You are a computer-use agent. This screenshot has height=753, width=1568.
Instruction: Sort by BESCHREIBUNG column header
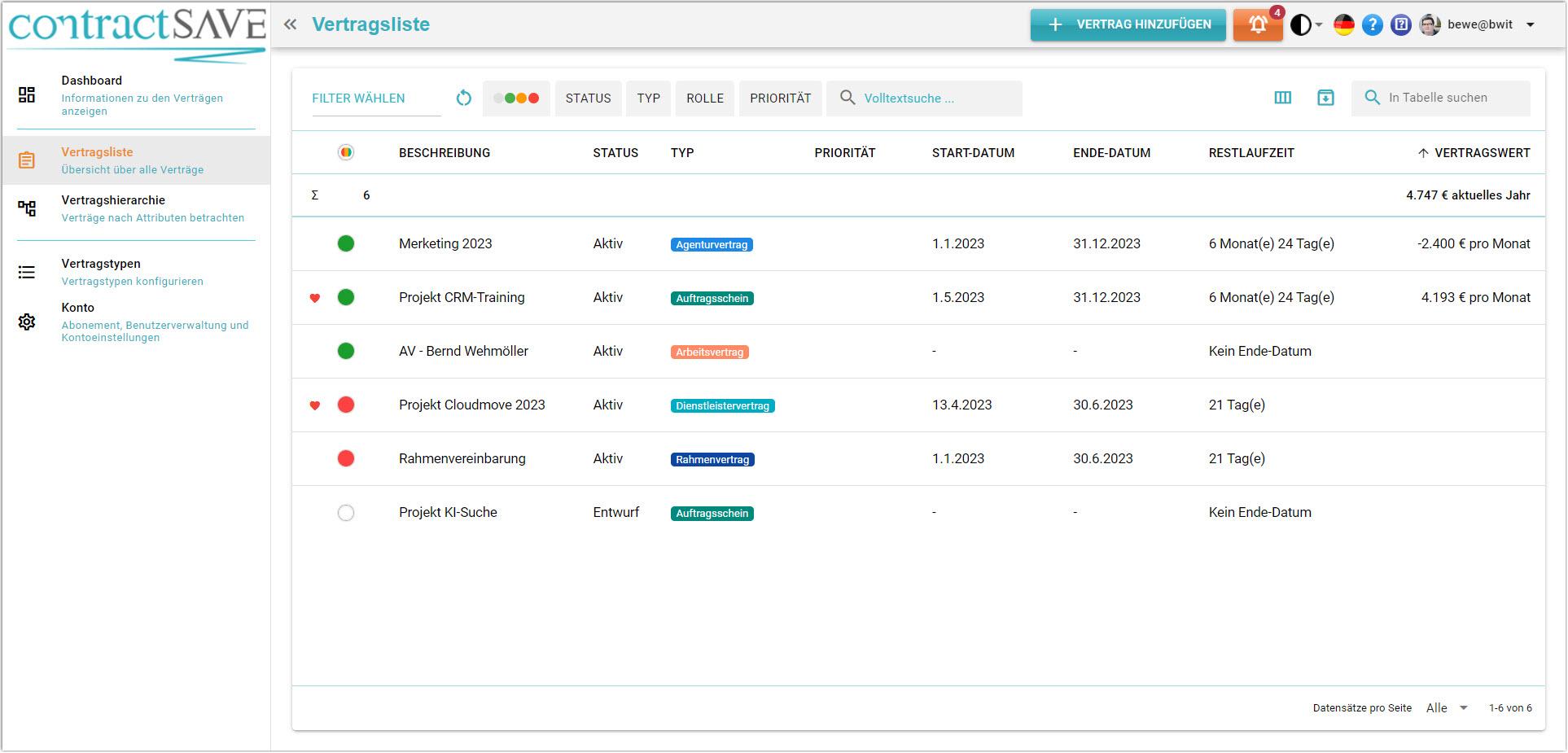click(445, 153)
